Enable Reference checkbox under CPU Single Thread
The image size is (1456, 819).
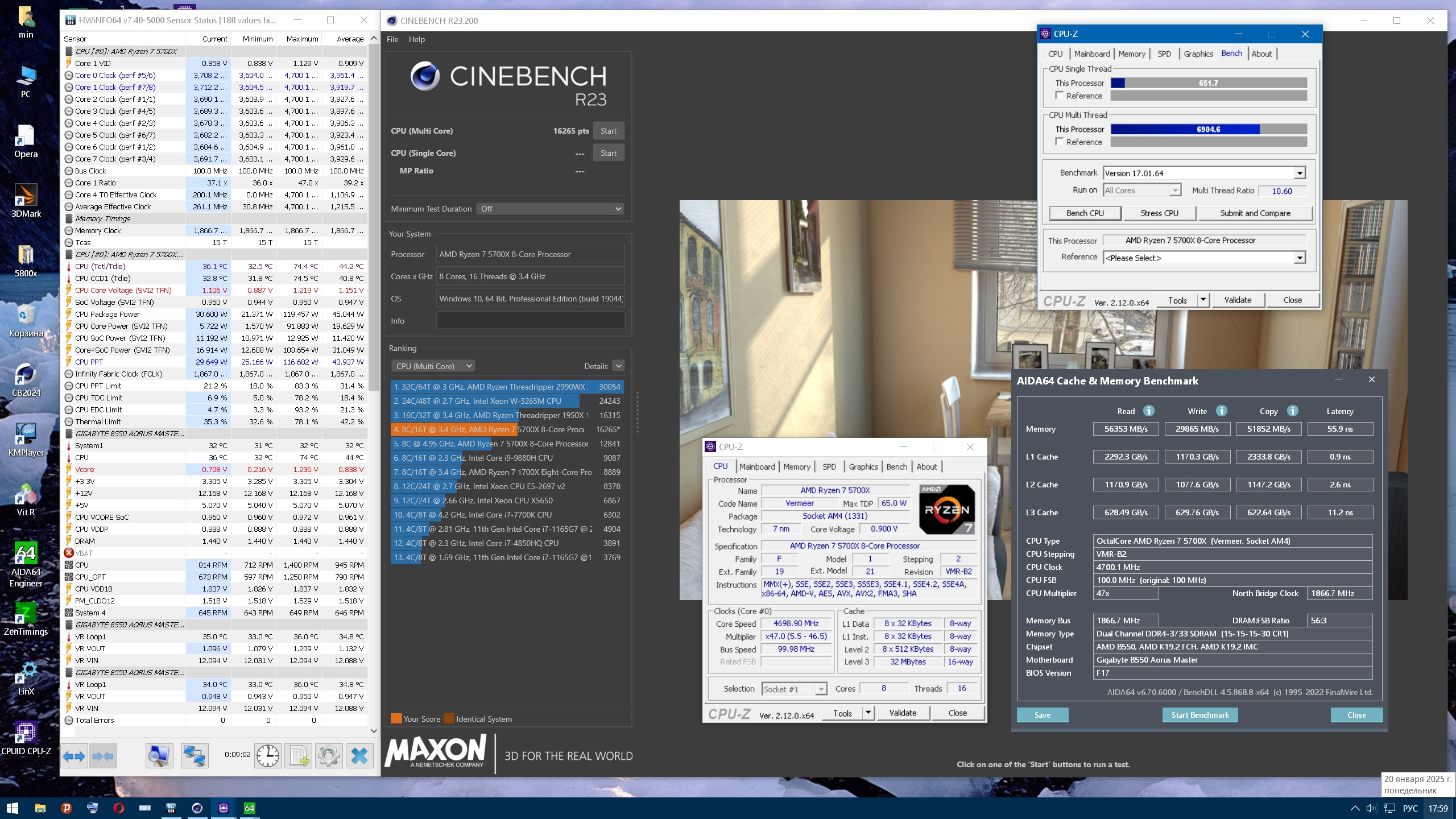click(1059, 96)
